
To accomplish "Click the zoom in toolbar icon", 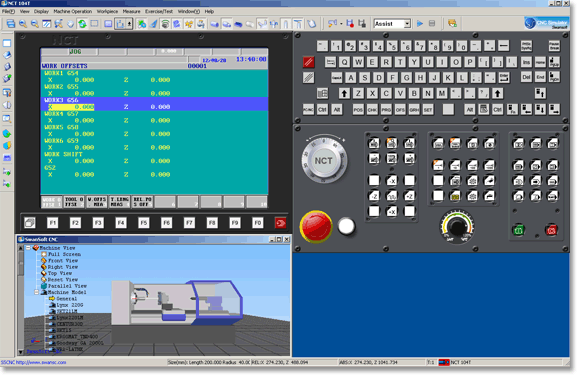I will (x=23, y=24).
